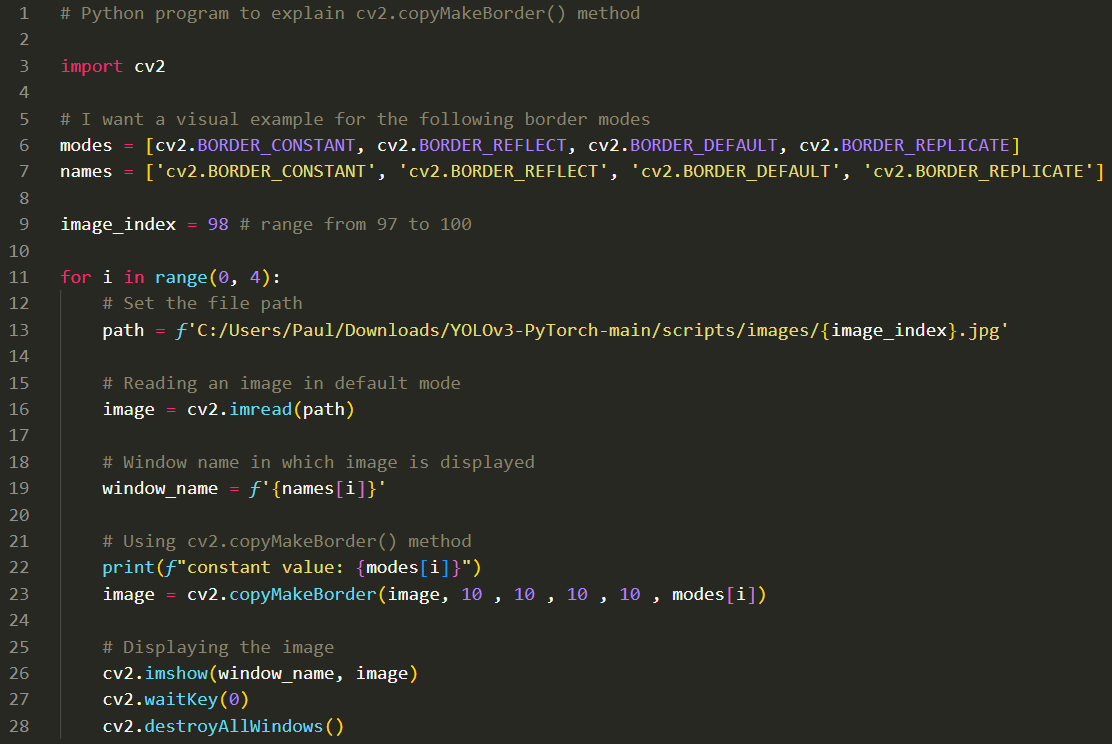Click the 'cv2.BORDER_CONSTANT' string in names list
Image resolution: width=1112 pixels, height=744 pixels.
(265, 172)
